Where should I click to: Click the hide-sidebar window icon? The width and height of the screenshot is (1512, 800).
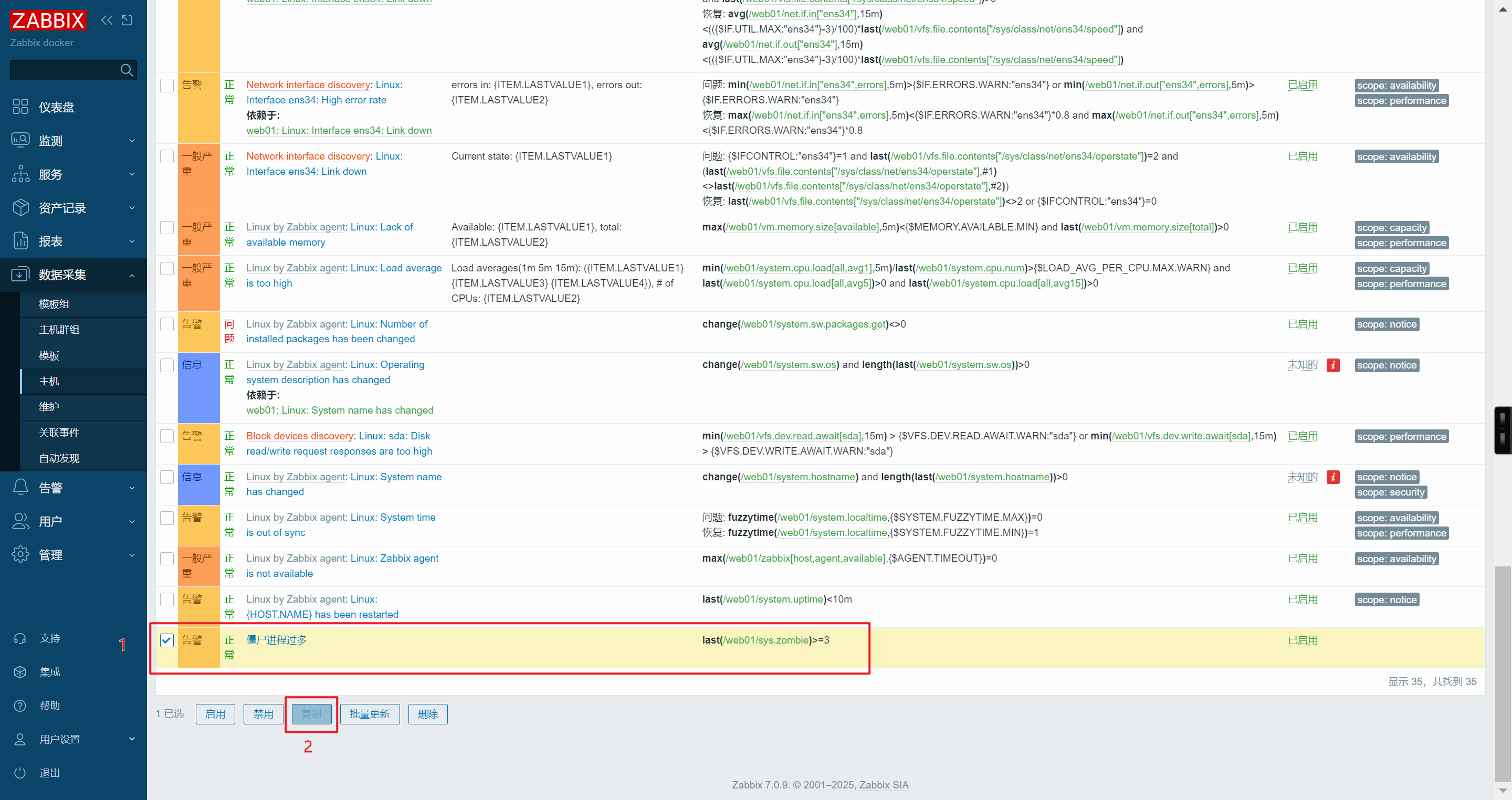click(127, 20)
